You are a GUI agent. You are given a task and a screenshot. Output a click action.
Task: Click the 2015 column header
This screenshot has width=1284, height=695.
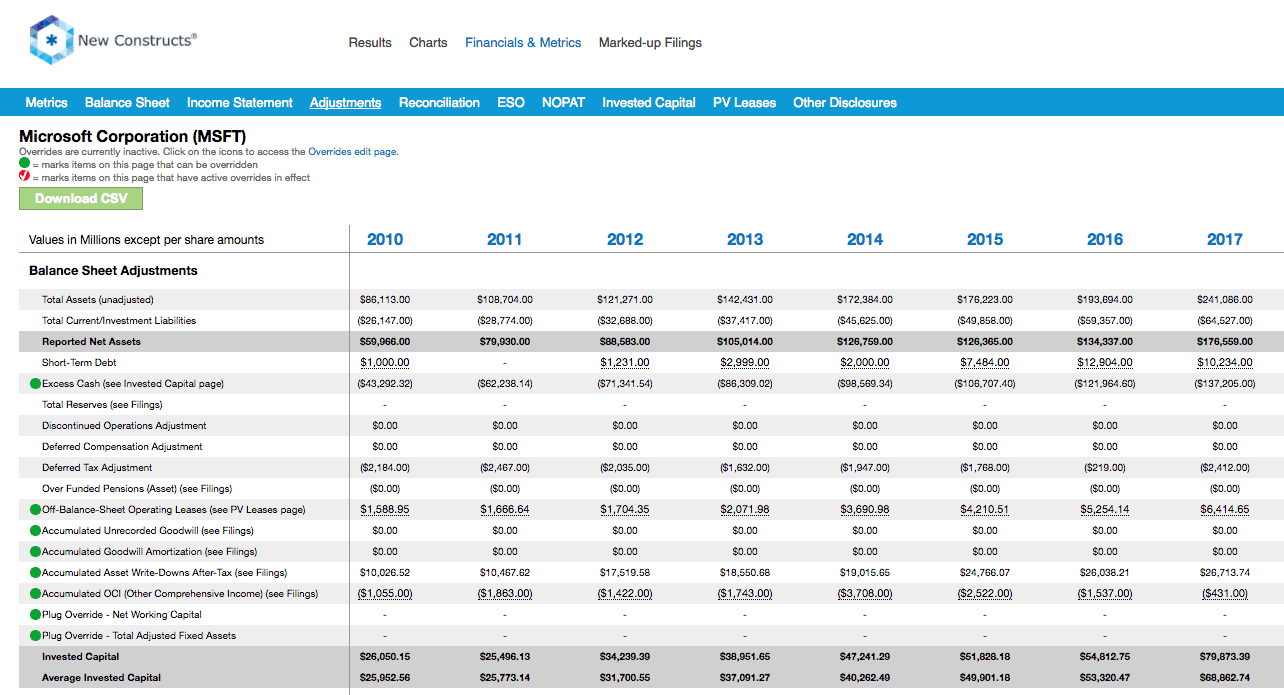[x=985, y=239]
